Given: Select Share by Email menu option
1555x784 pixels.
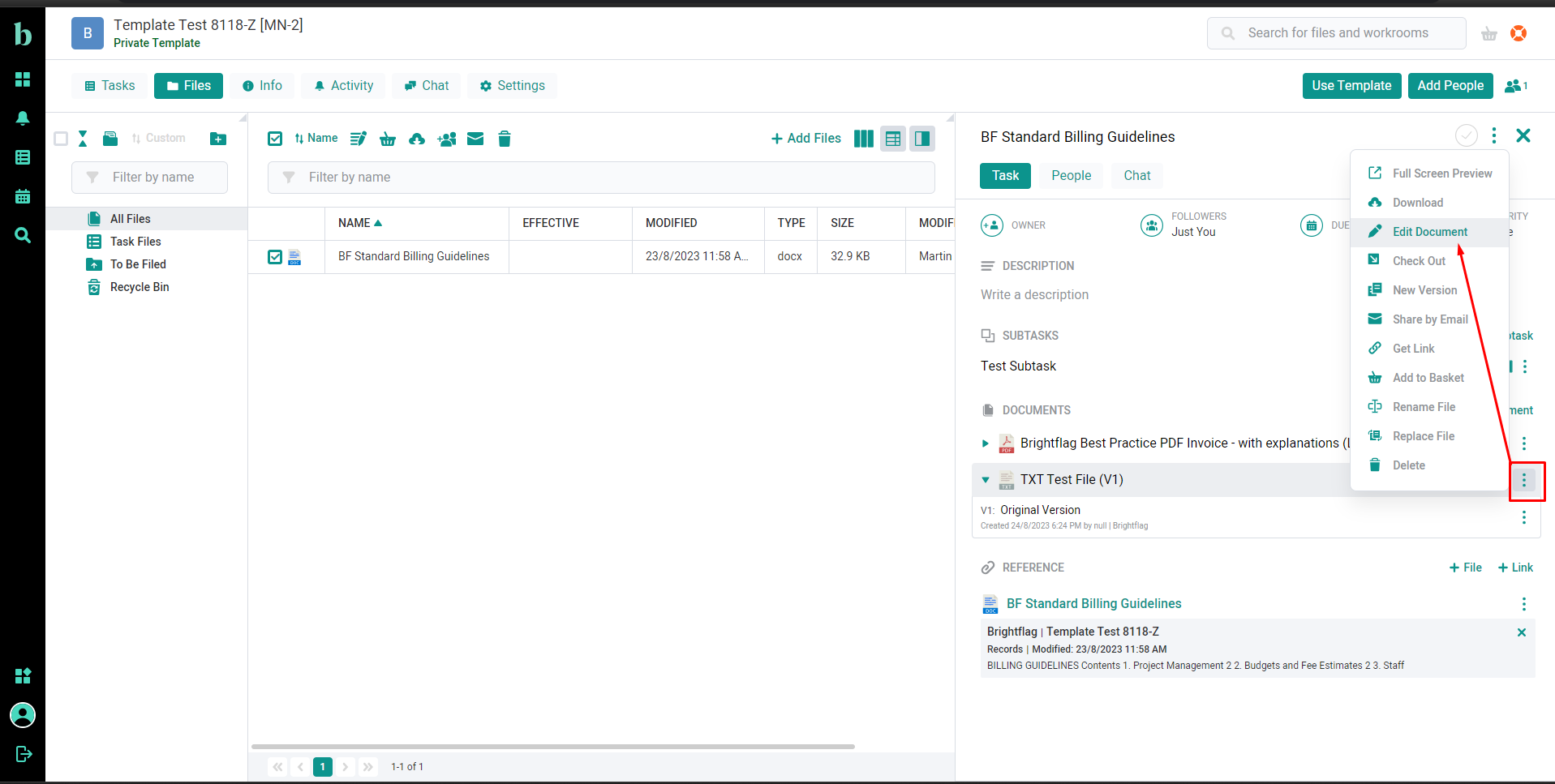Looking at the screenshot, I should point(1429,319).
